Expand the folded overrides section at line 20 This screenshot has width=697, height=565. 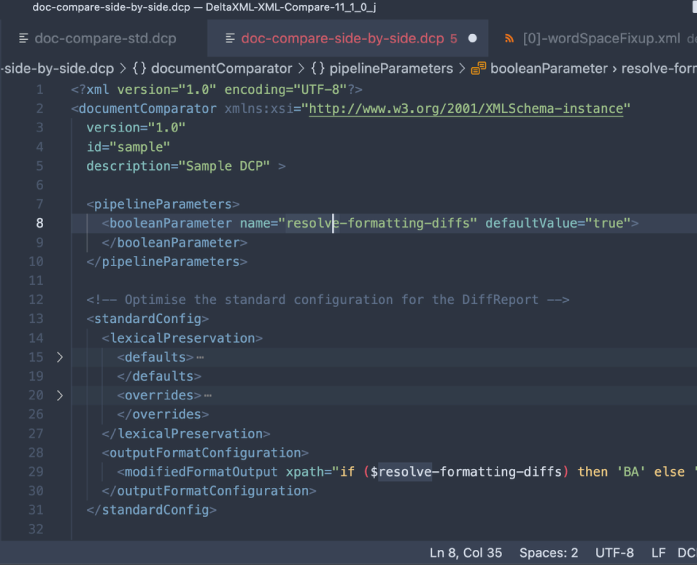click(59, 395)
